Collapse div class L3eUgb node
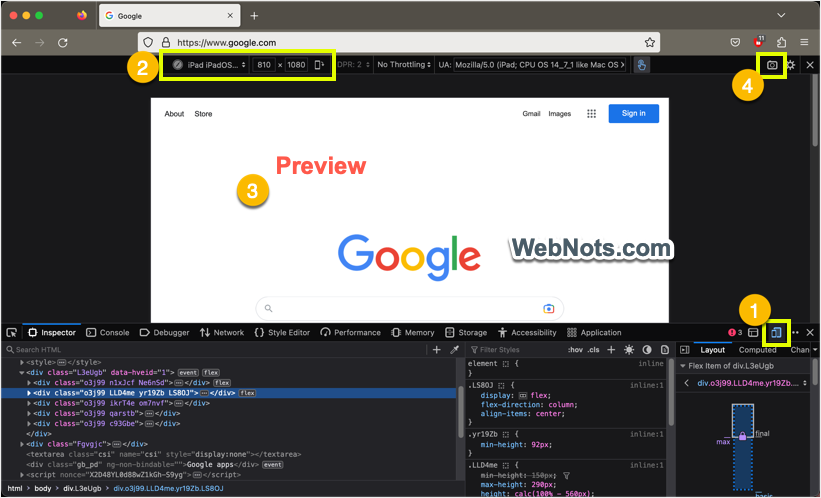821x498 pixels. (22, 373)
